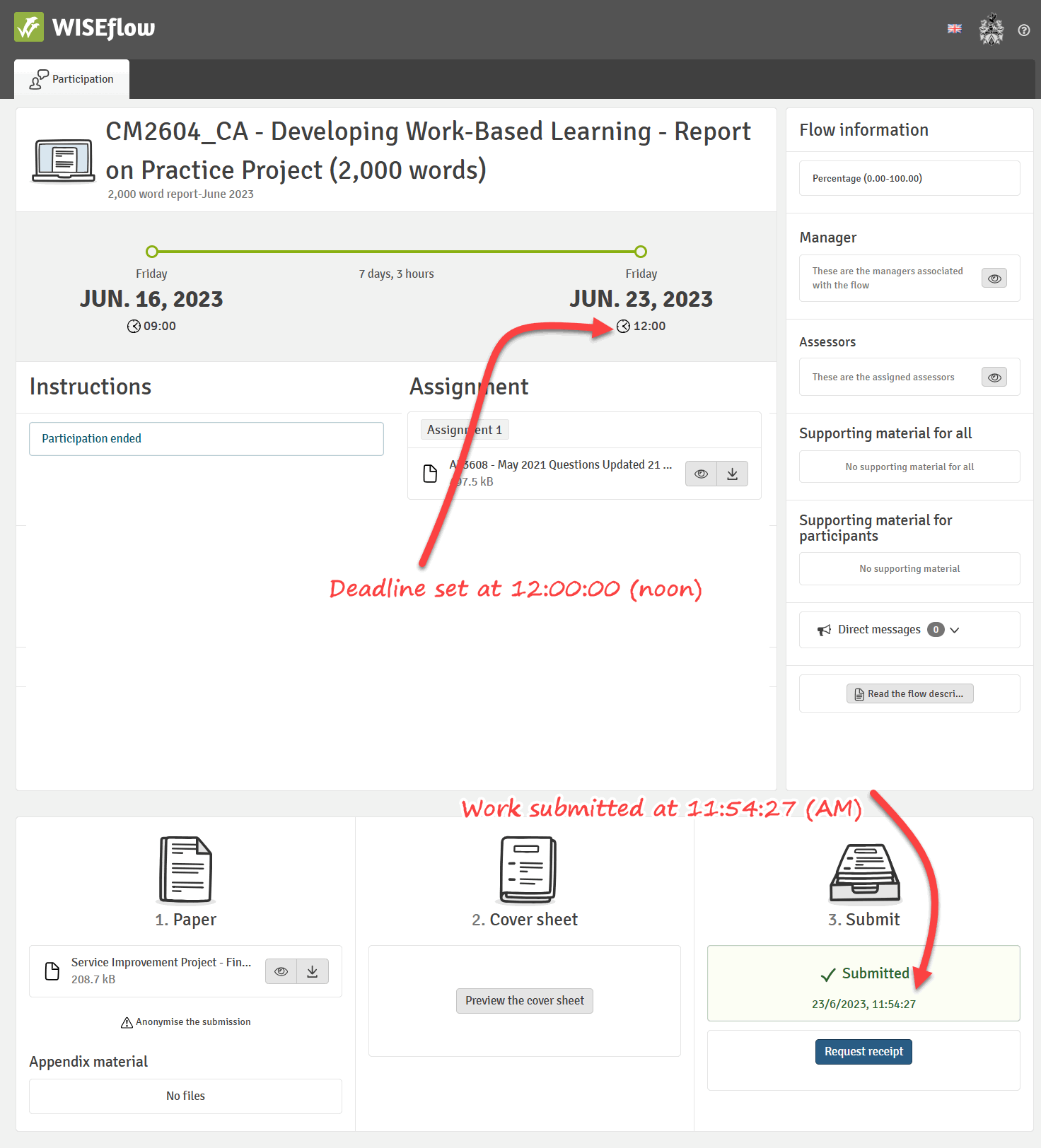
Task: Select the Assignment 1 tab label
Action: pos(465,430)
